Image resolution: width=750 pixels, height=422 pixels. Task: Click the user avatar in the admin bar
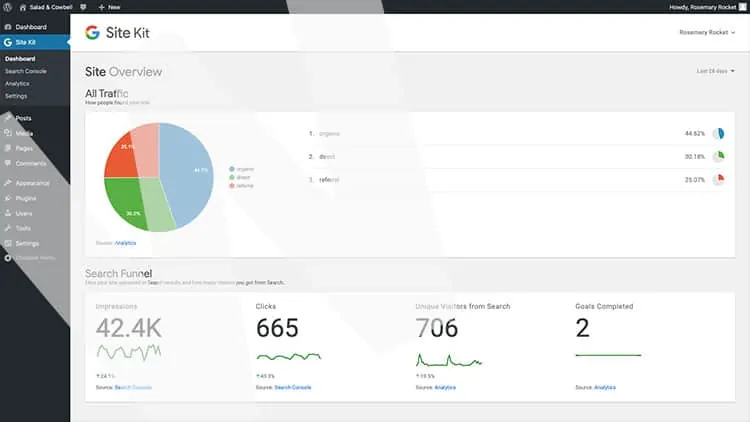(743, 7)
